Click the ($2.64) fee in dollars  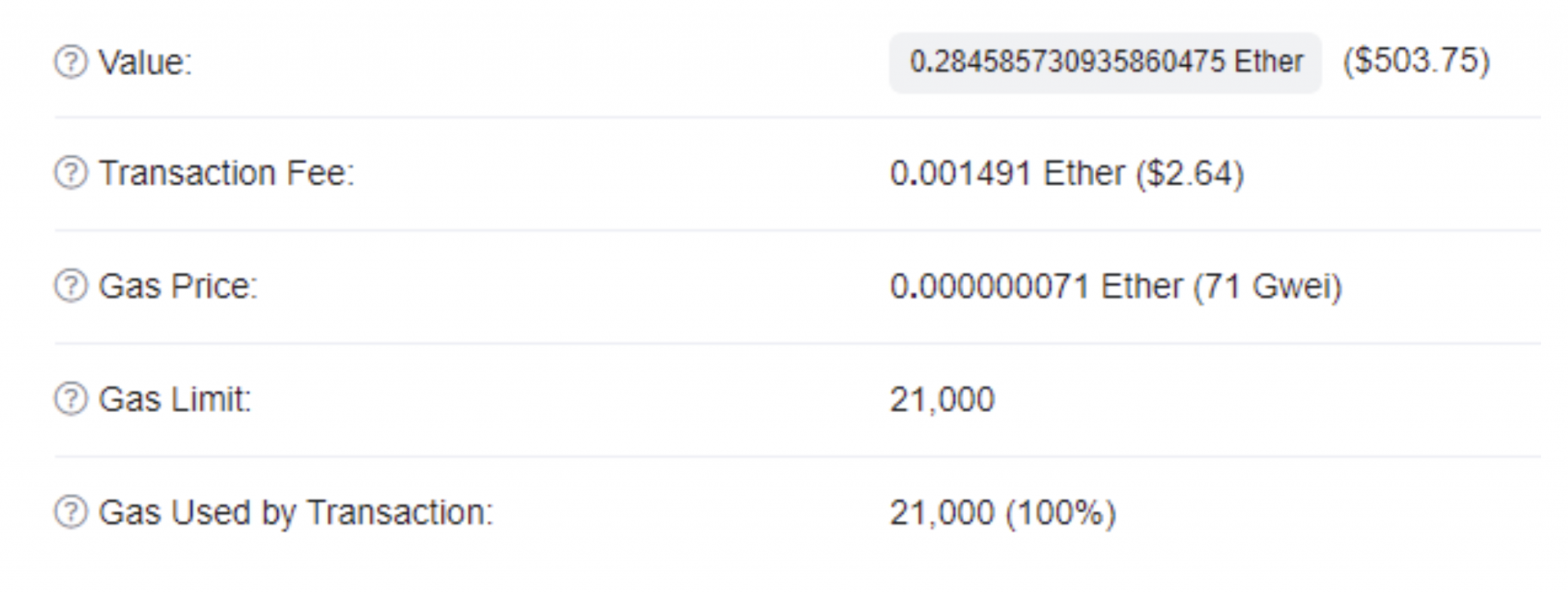tap(1190, 173)
